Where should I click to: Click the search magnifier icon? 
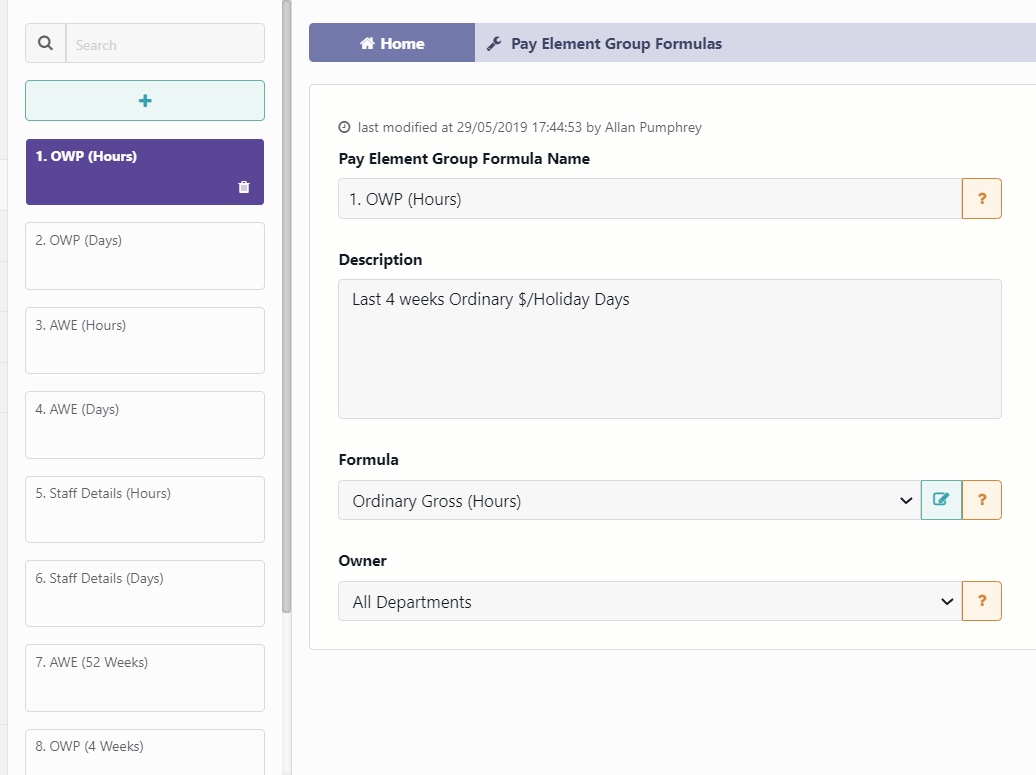(45, 44)
